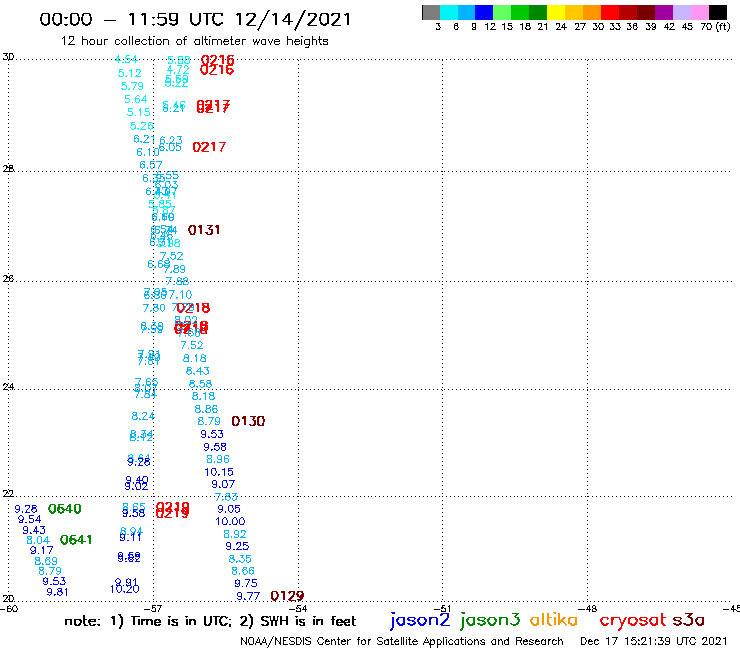Click the 5.79 wave height value
Viewport: 740px width, 650px height.
(x=132, y=86)
